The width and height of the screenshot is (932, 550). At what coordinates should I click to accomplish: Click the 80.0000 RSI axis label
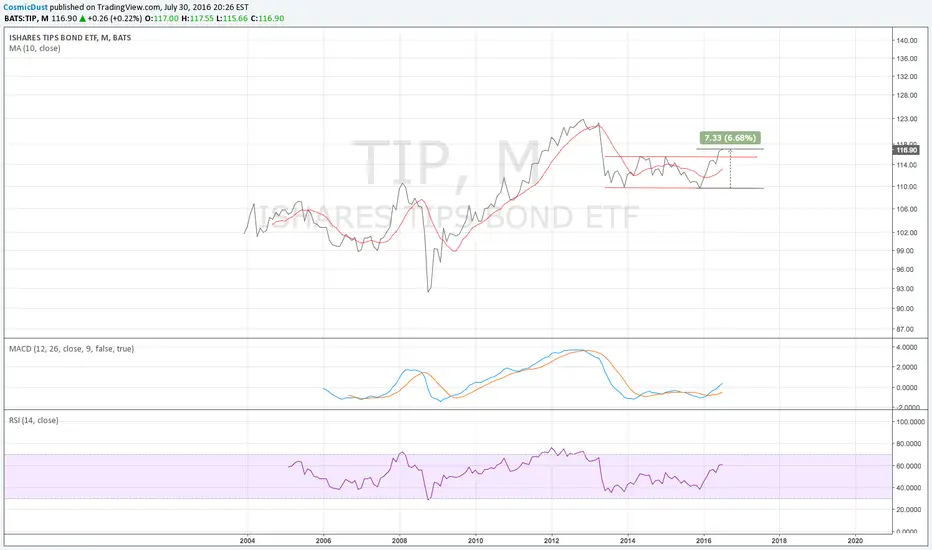[x=908, y=444]
